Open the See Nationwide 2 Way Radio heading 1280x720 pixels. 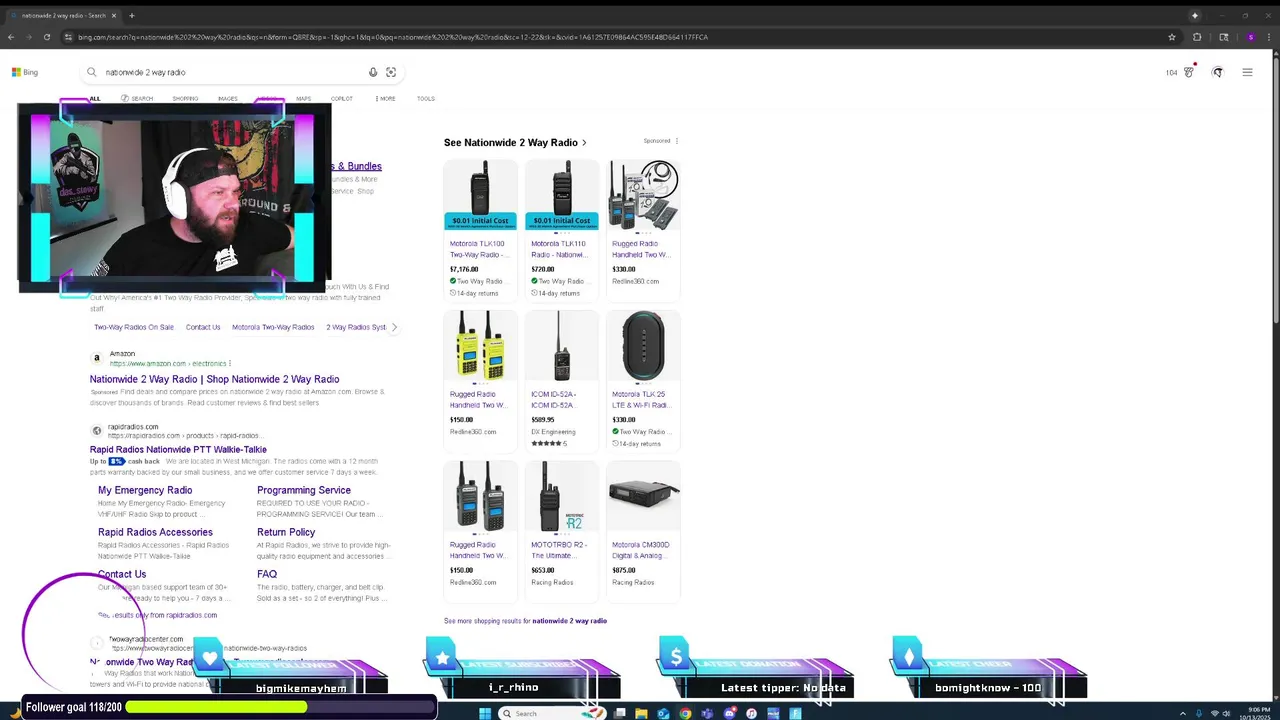pyautogui.click(x=515, y=142)
